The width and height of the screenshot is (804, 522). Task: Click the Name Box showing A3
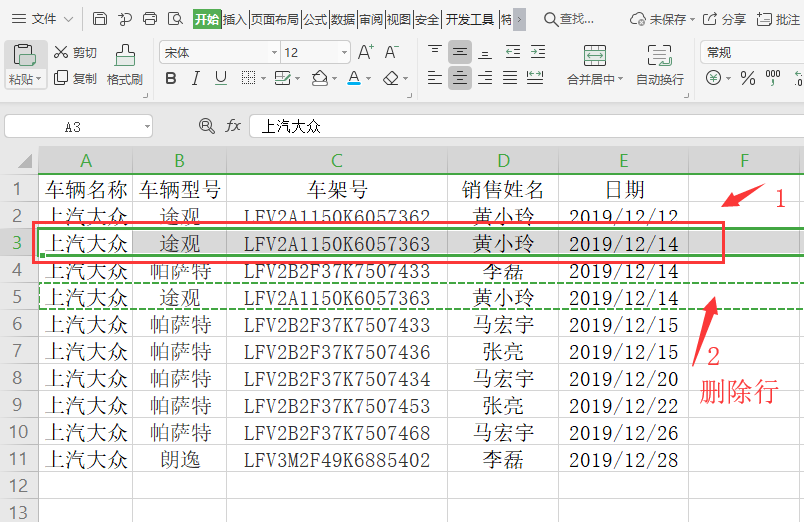73,127
